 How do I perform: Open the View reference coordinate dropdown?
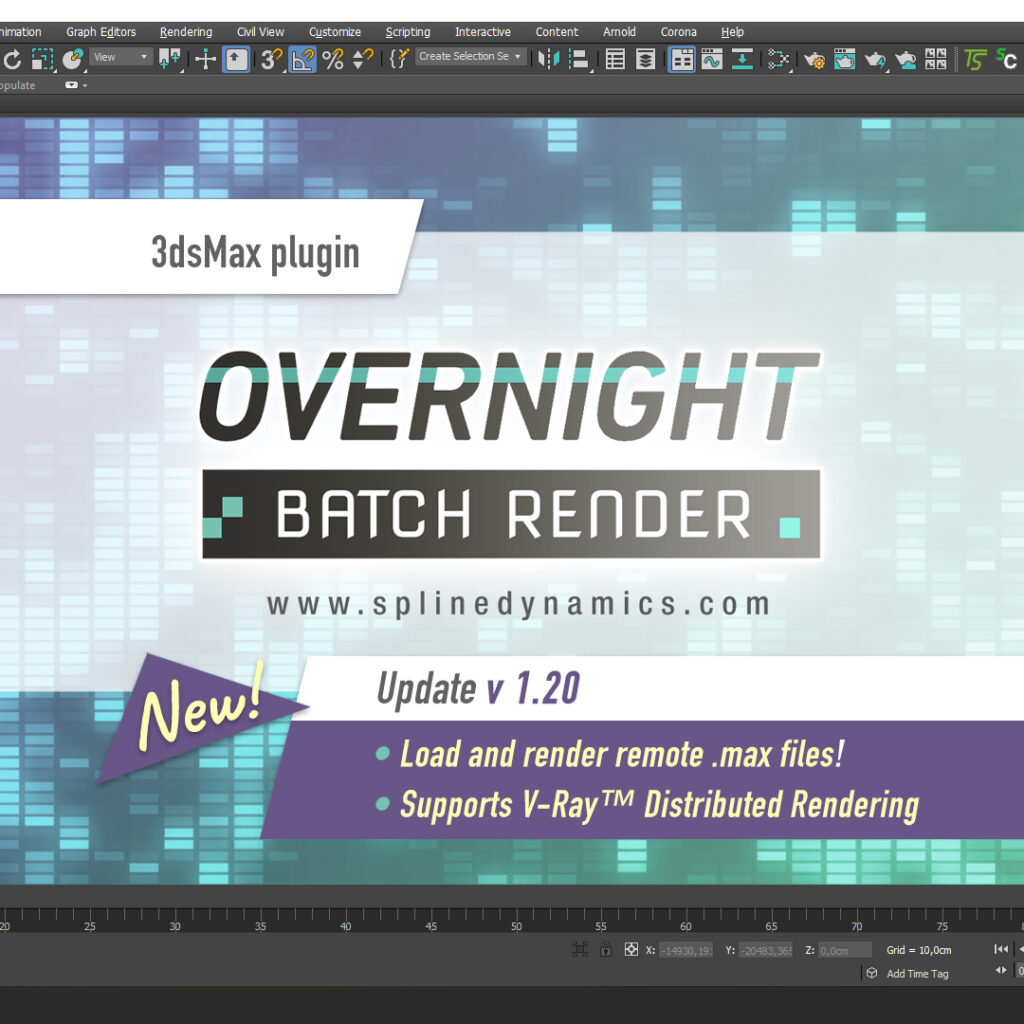pyautogui.click(x=121, y=57)
